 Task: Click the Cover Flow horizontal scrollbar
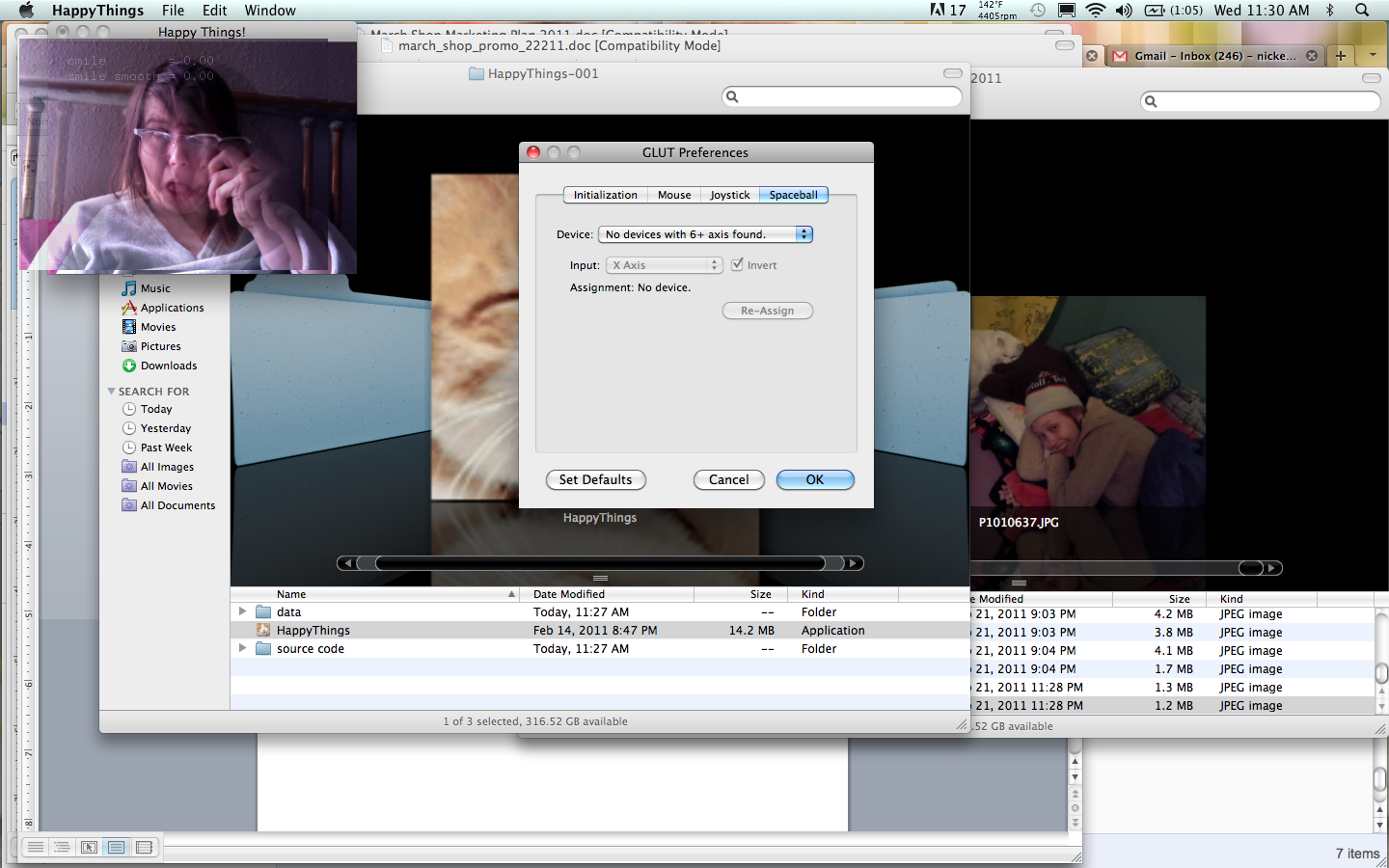coord(599,563)
